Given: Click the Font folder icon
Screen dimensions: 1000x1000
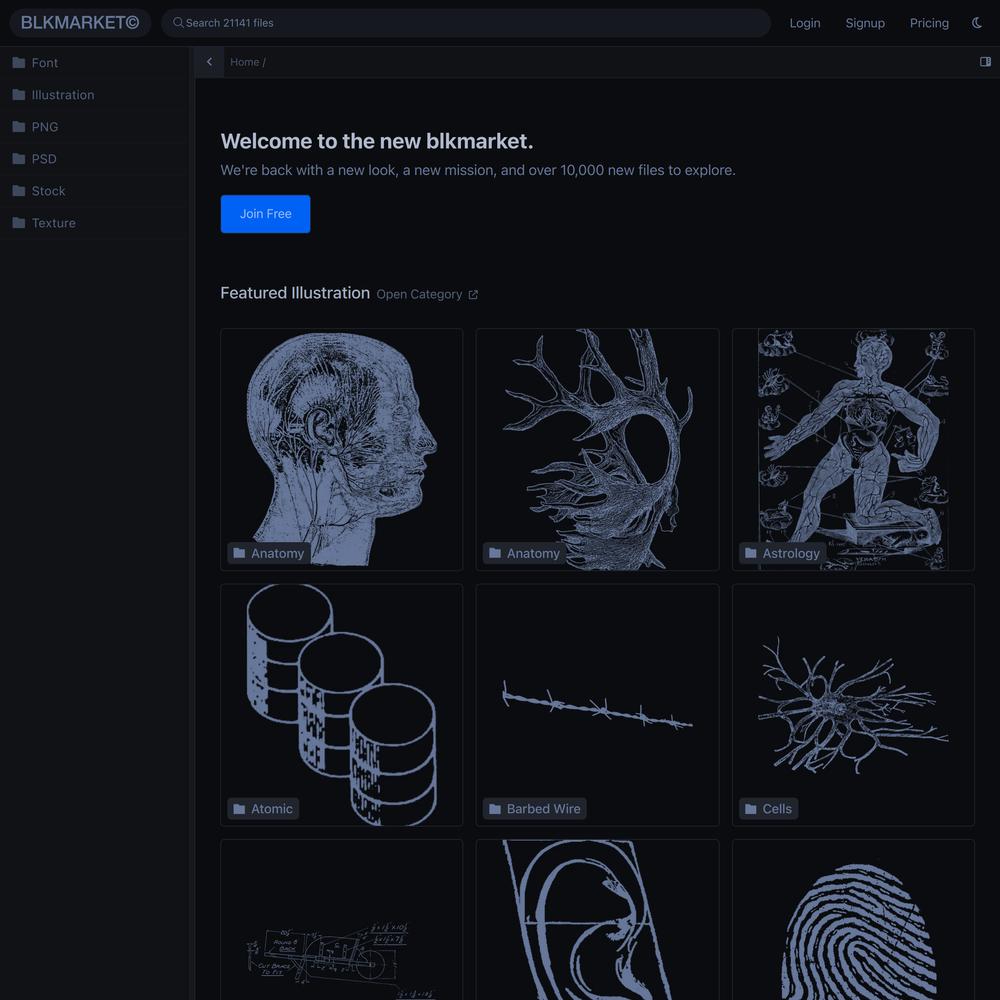Looking at the screenshot, I should tap(19, 62).
